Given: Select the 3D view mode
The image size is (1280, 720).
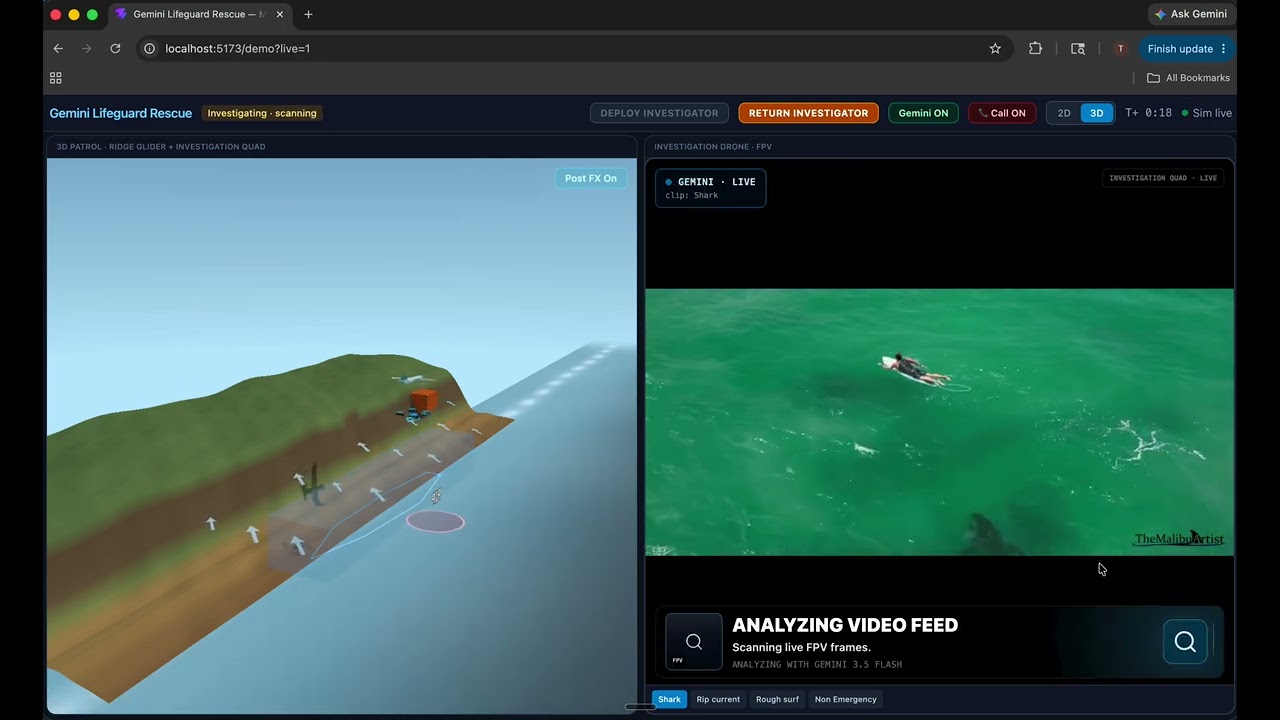Looking at the screenshot, I should tap(1096, 113).
